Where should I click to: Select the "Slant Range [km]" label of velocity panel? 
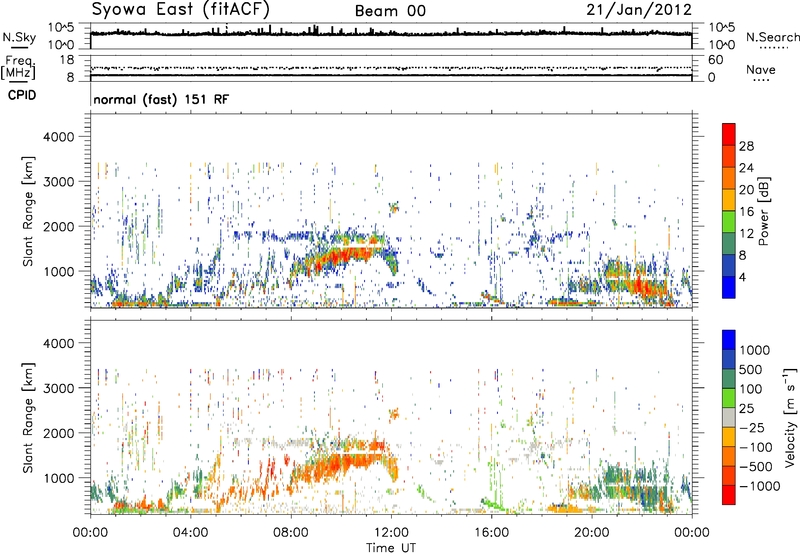[x=28, y=417]
